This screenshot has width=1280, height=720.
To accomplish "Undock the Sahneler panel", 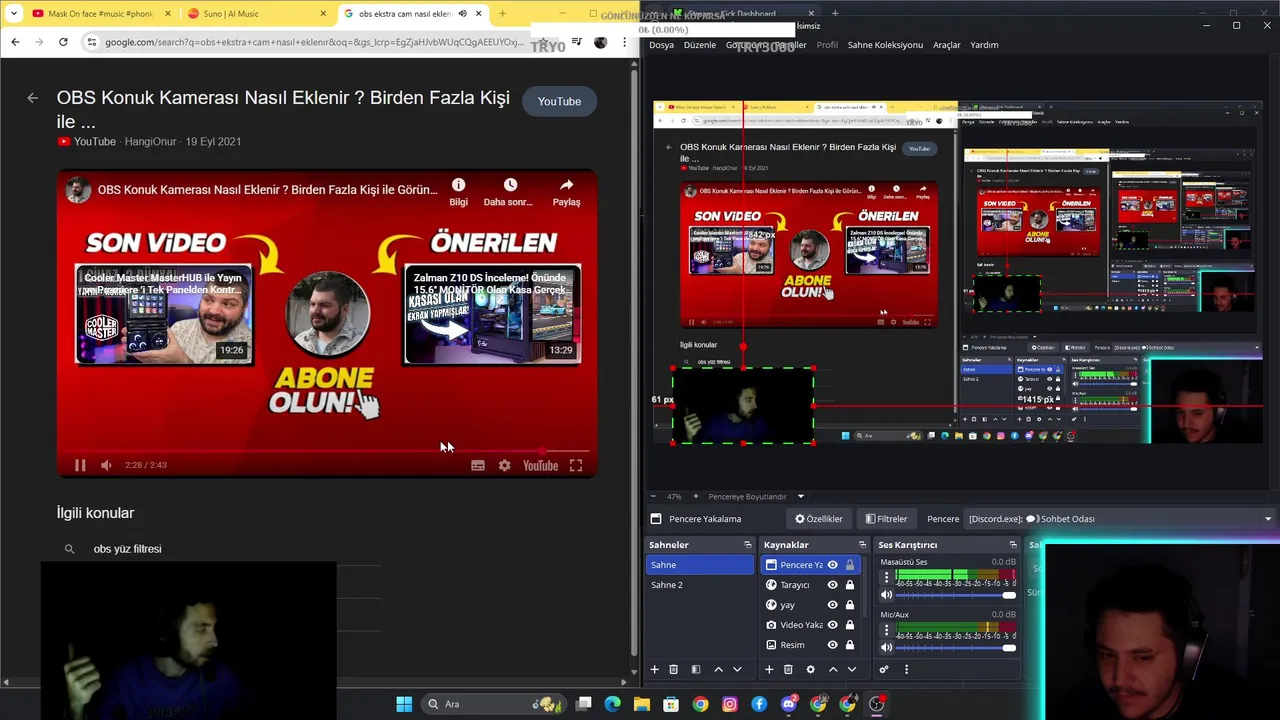I will 747,545.
